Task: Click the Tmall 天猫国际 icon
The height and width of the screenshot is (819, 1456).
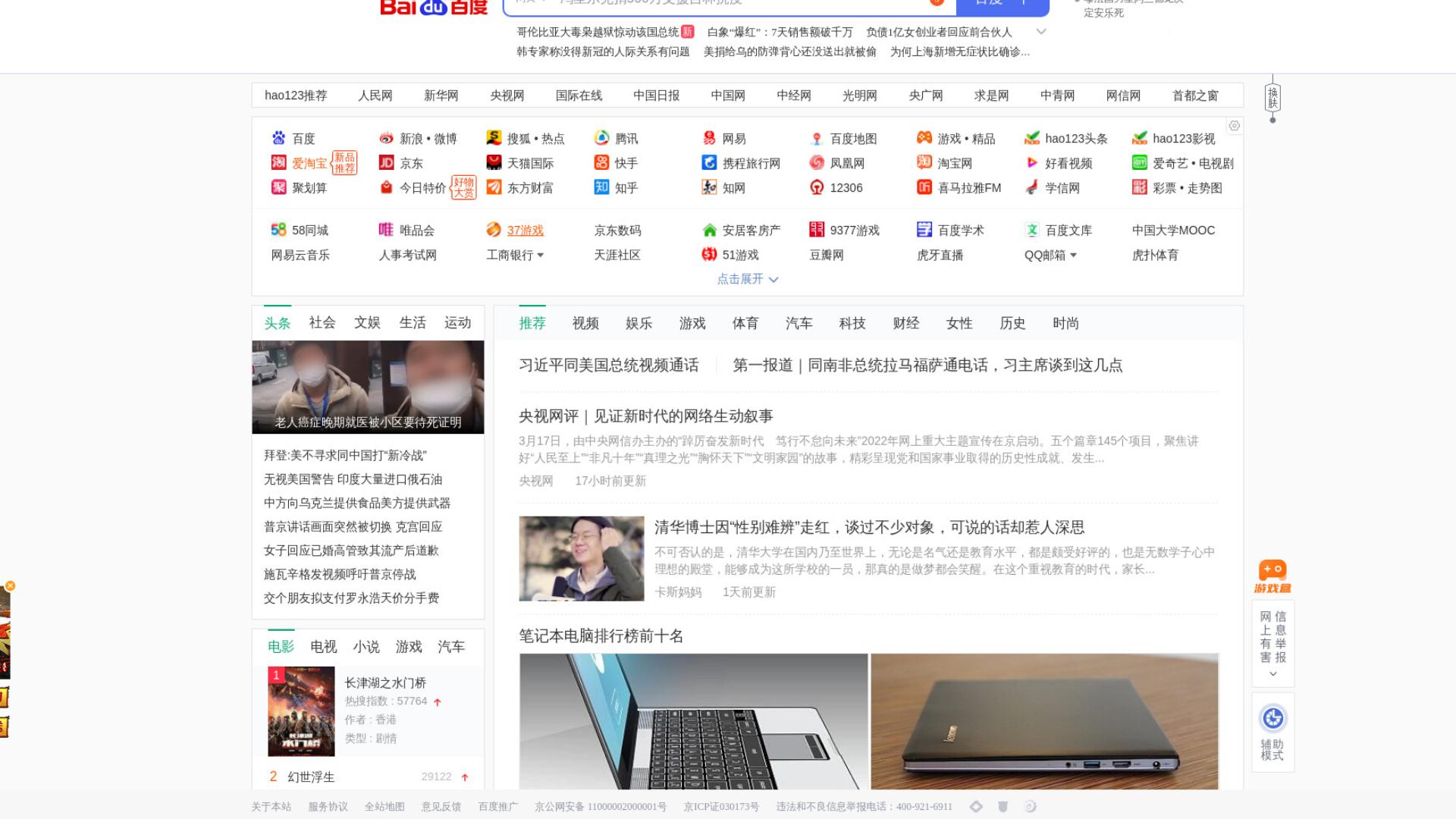Action: coord(494,162)
